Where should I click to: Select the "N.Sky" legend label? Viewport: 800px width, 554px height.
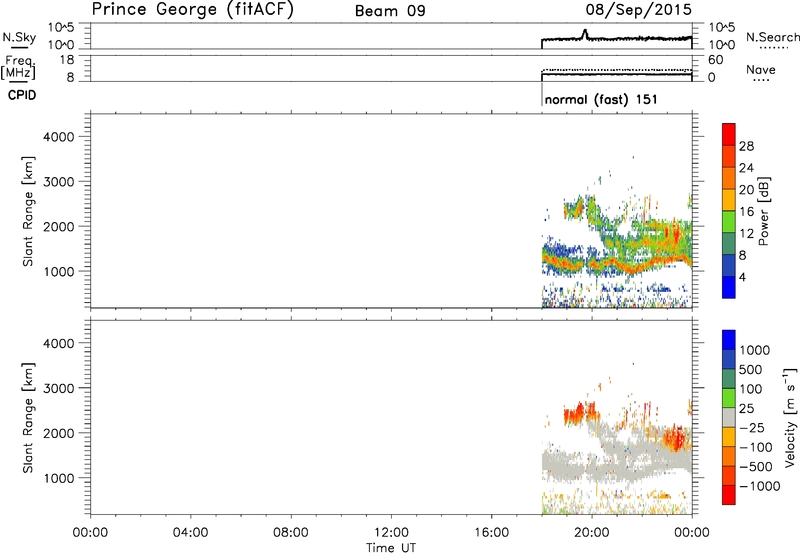pos(19,37)
